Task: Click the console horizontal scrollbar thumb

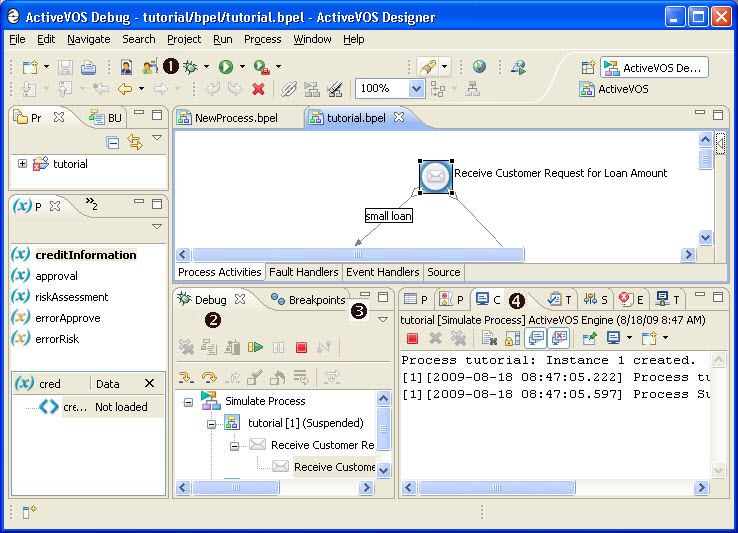Action: click(496, 487)
